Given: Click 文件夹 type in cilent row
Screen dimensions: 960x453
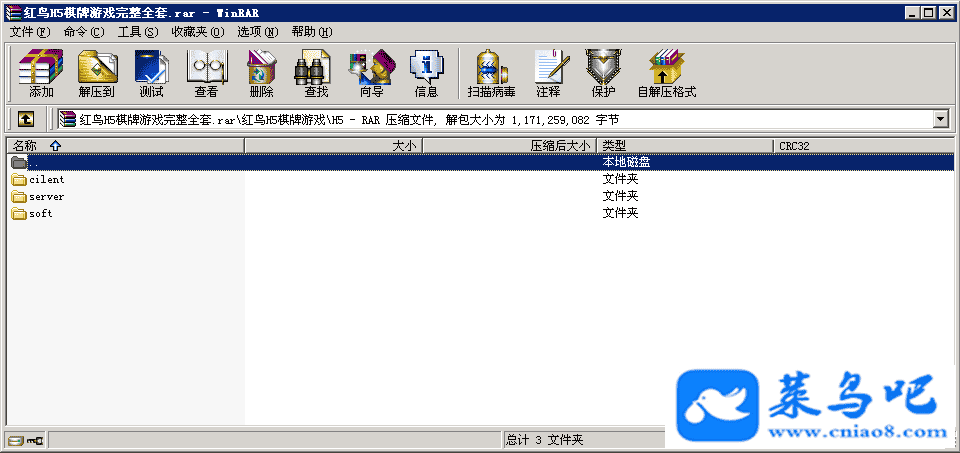Looking at the screenshot, I should tap(620, 179).
